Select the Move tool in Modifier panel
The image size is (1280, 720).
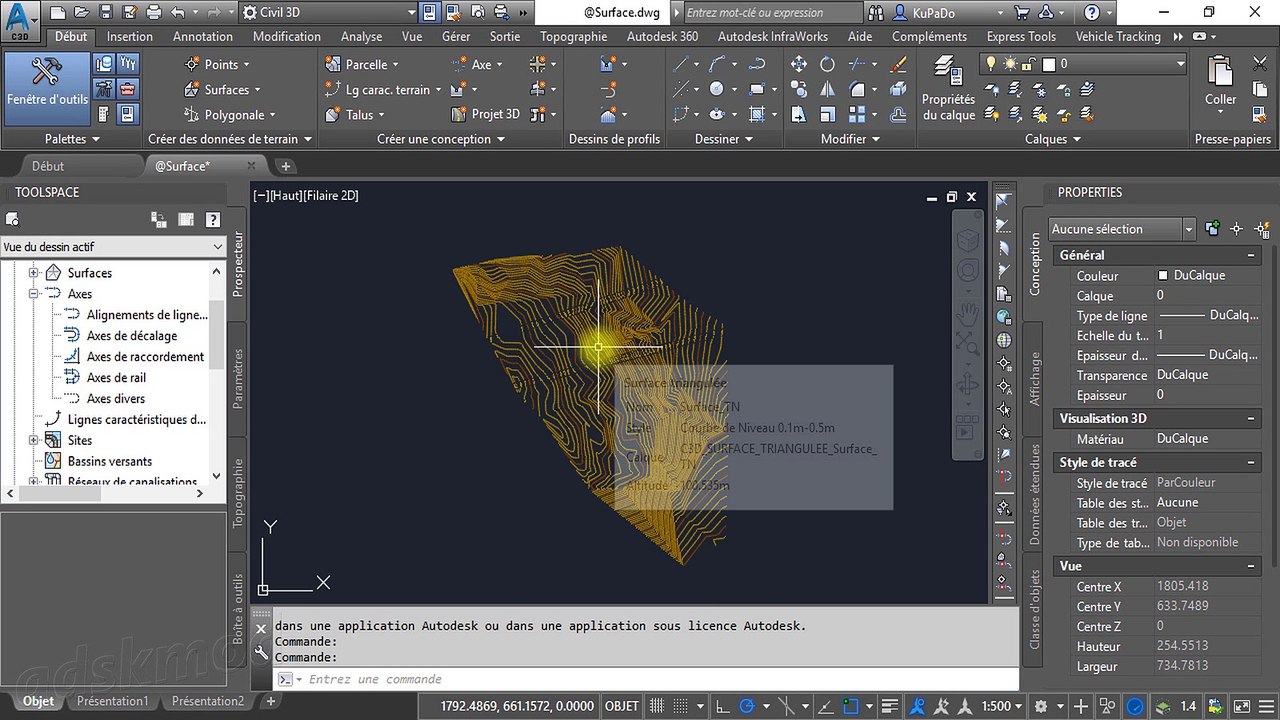[x=799, y=64]
